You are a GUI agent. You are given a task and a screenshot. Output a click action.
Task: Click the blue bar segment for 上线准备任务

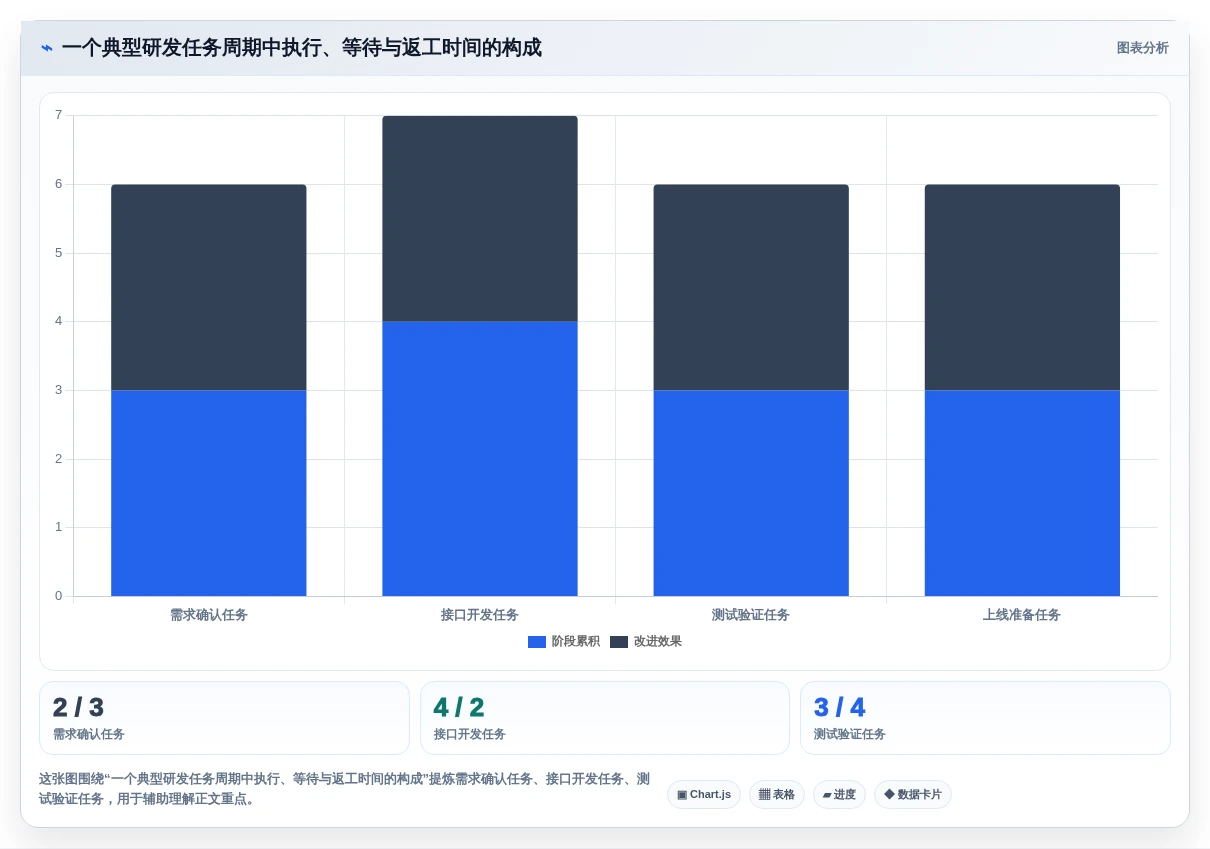tap(1022, 493)
